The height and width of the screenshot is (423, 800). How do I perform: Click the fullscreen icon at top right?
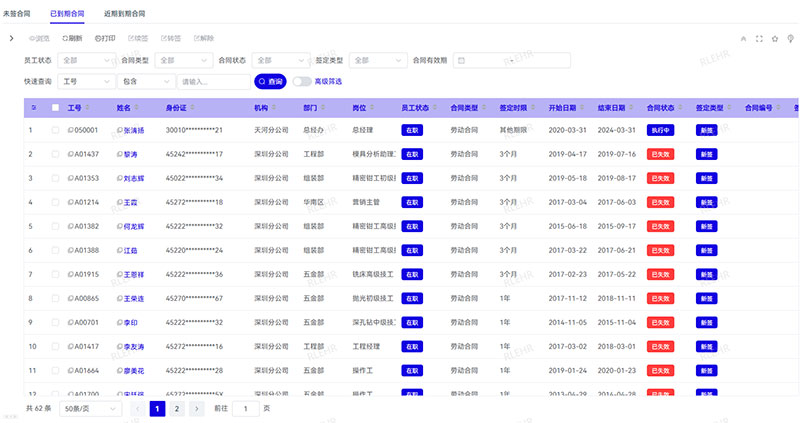(759, 39)
